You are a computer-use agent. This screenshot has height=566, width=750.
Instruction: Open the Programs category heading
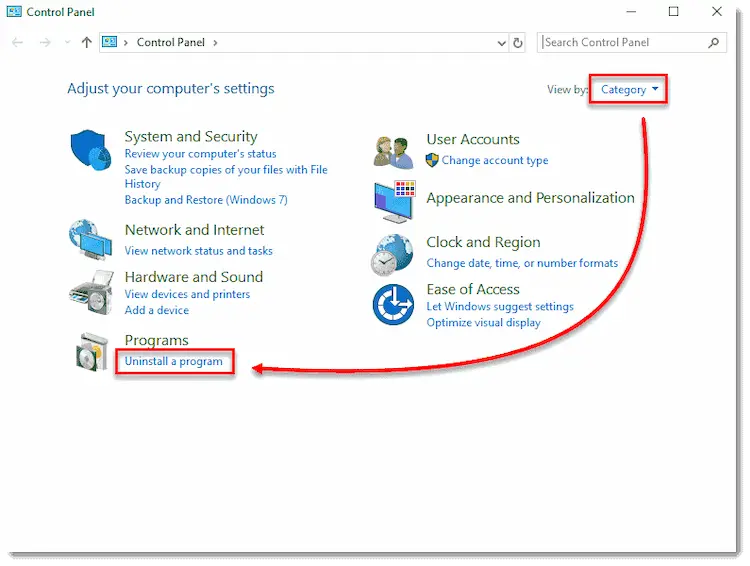[156, 340]
